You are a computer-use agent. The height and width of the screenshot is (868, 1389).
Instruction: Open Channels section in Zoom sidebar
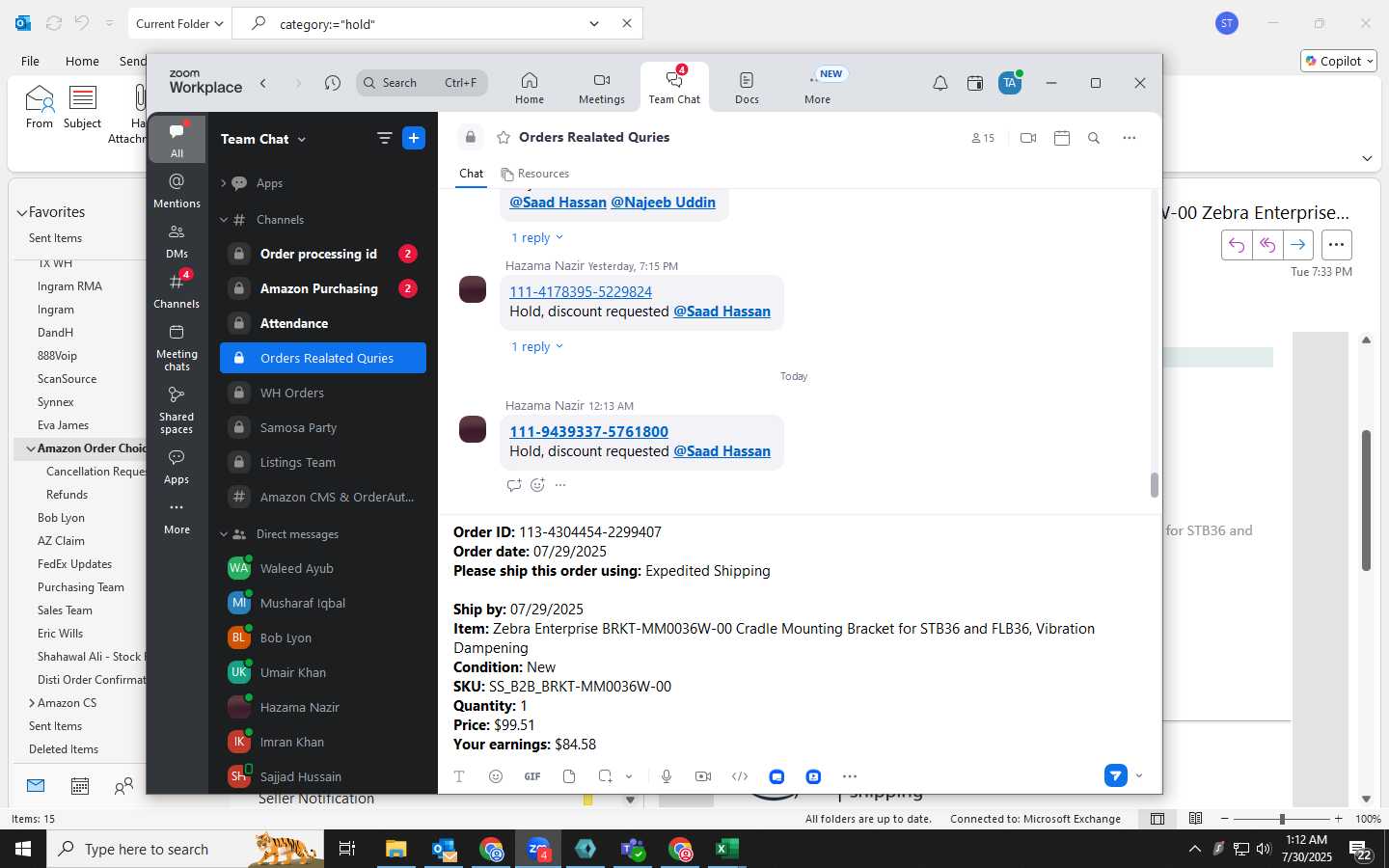coord(177,290)
